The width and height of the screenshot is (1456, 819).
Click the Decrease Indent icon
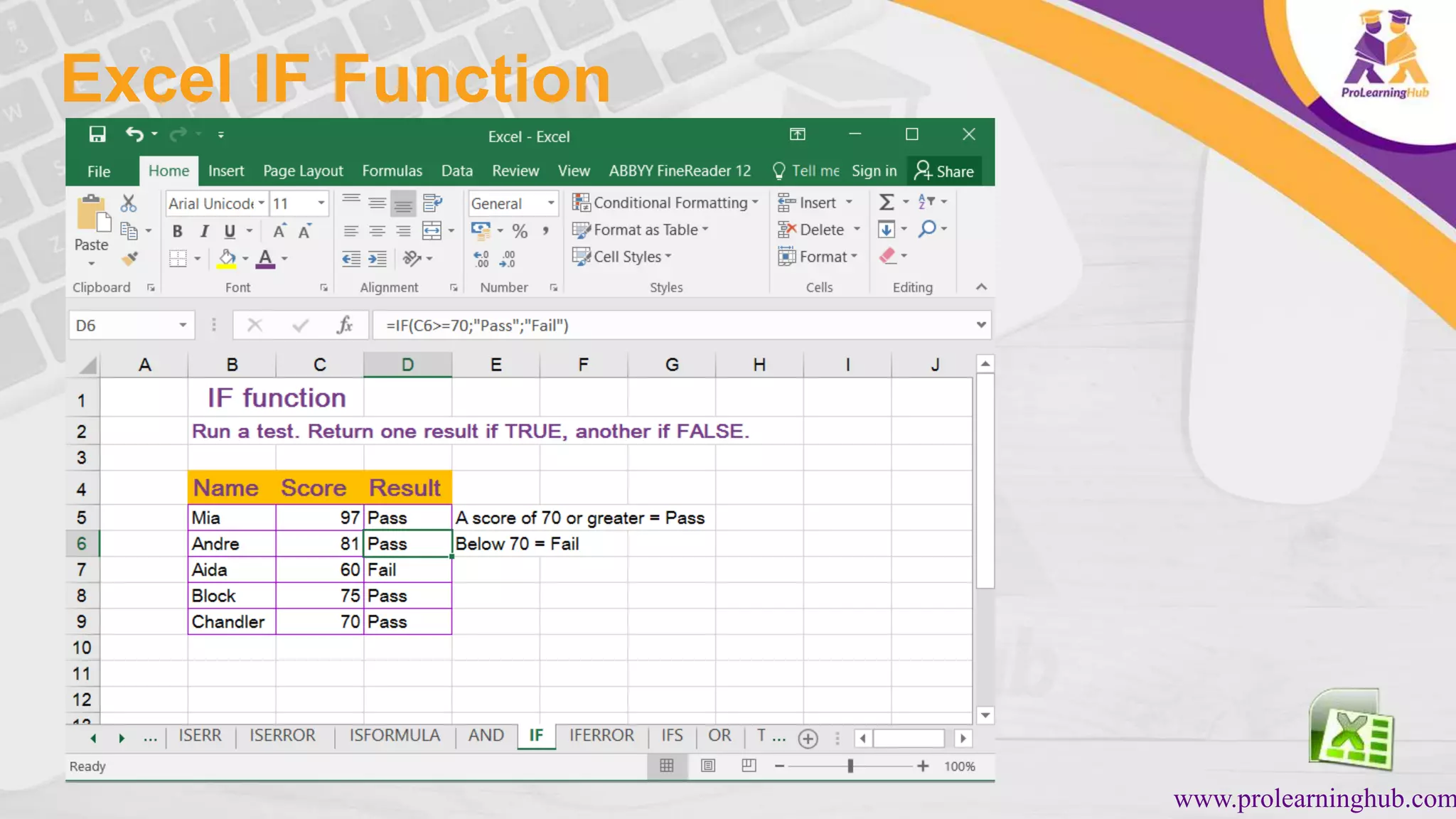(x=351, y=259)
